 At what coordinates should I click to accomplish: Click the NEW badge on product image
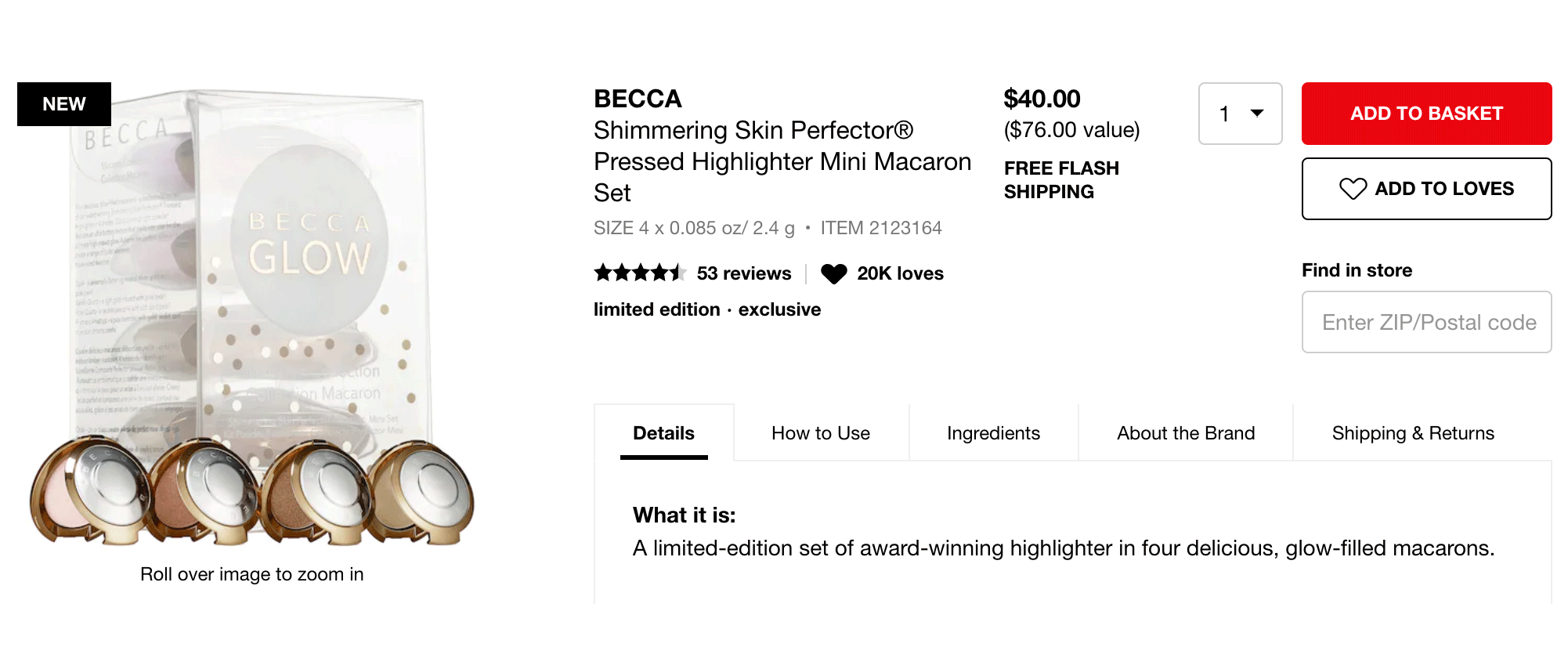click(x=64, y=104)
